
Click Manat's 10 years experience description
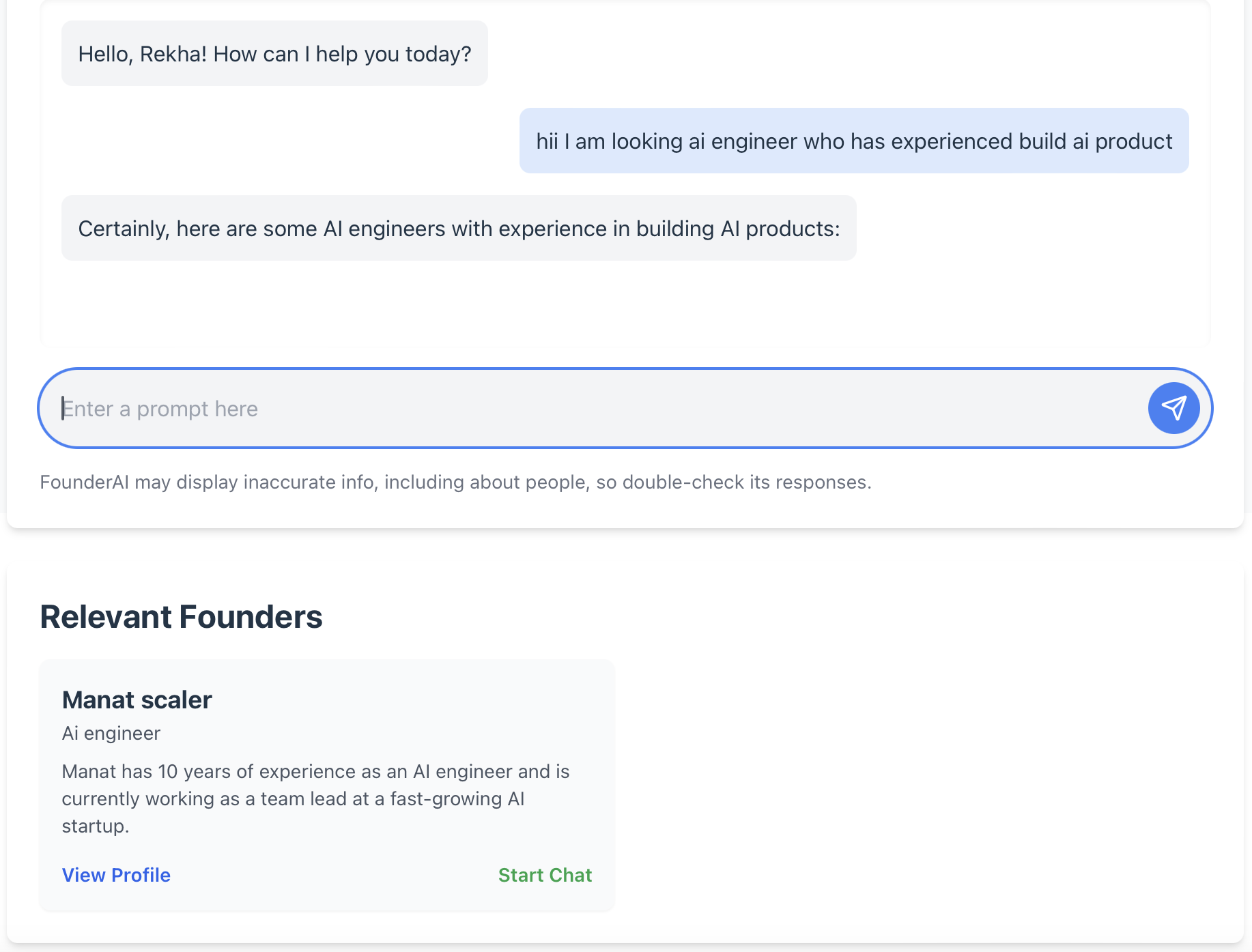coord(315,798)
